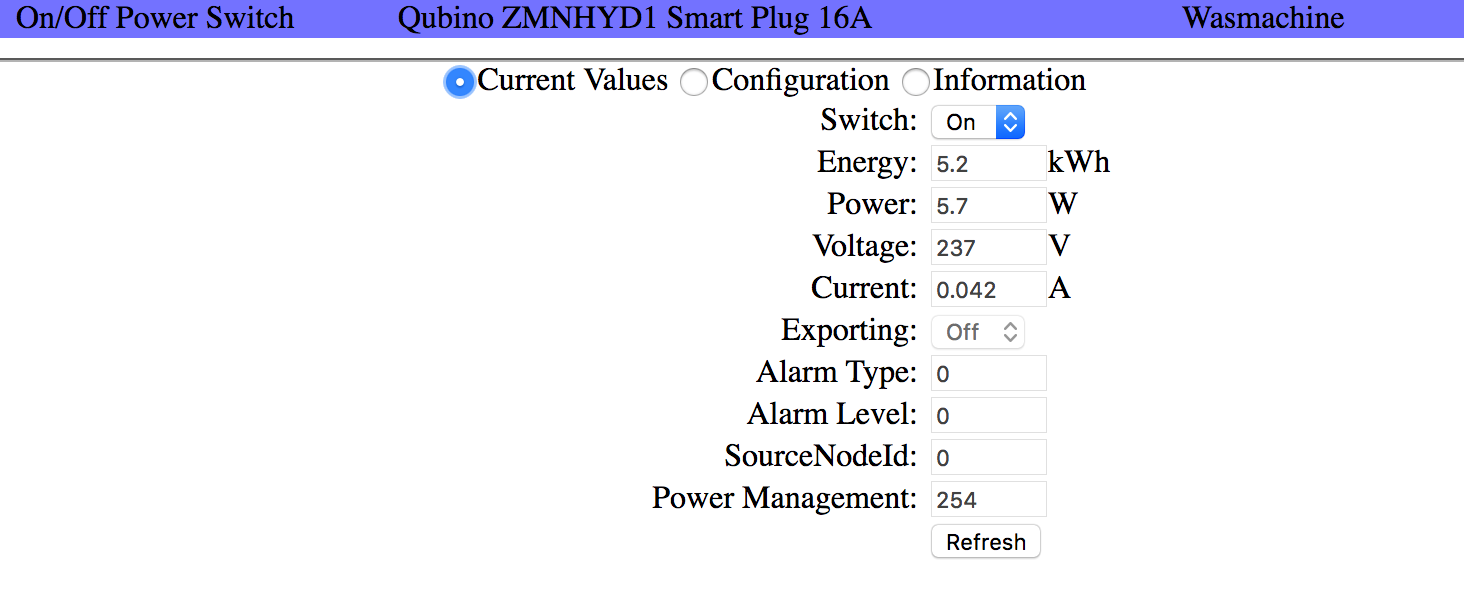Click the Voltage: label
Screen dimensions: 1464x606
(864, 246)
